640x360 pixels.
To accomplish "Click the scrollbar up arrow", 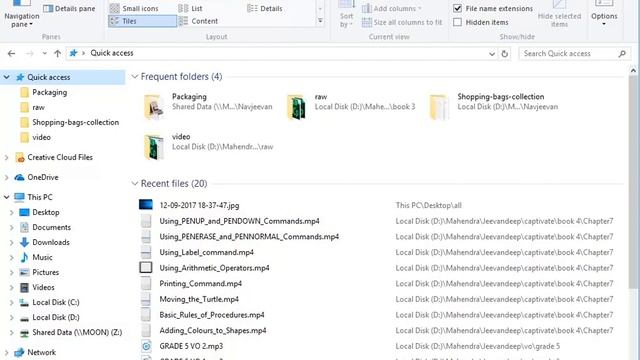I will coord(633,71).
